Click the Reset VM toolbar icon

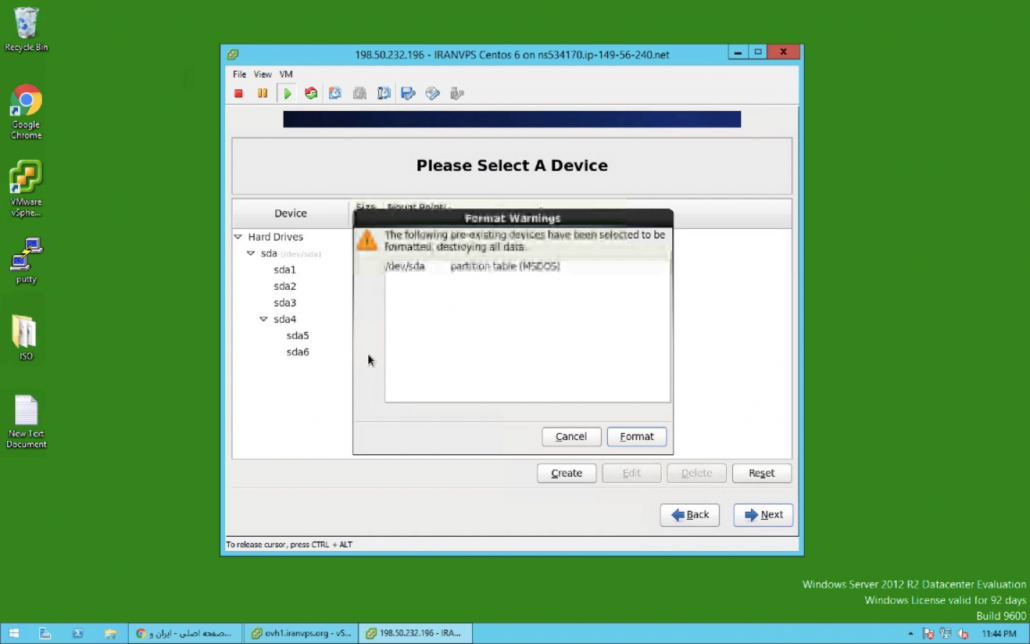click(311, 93)
